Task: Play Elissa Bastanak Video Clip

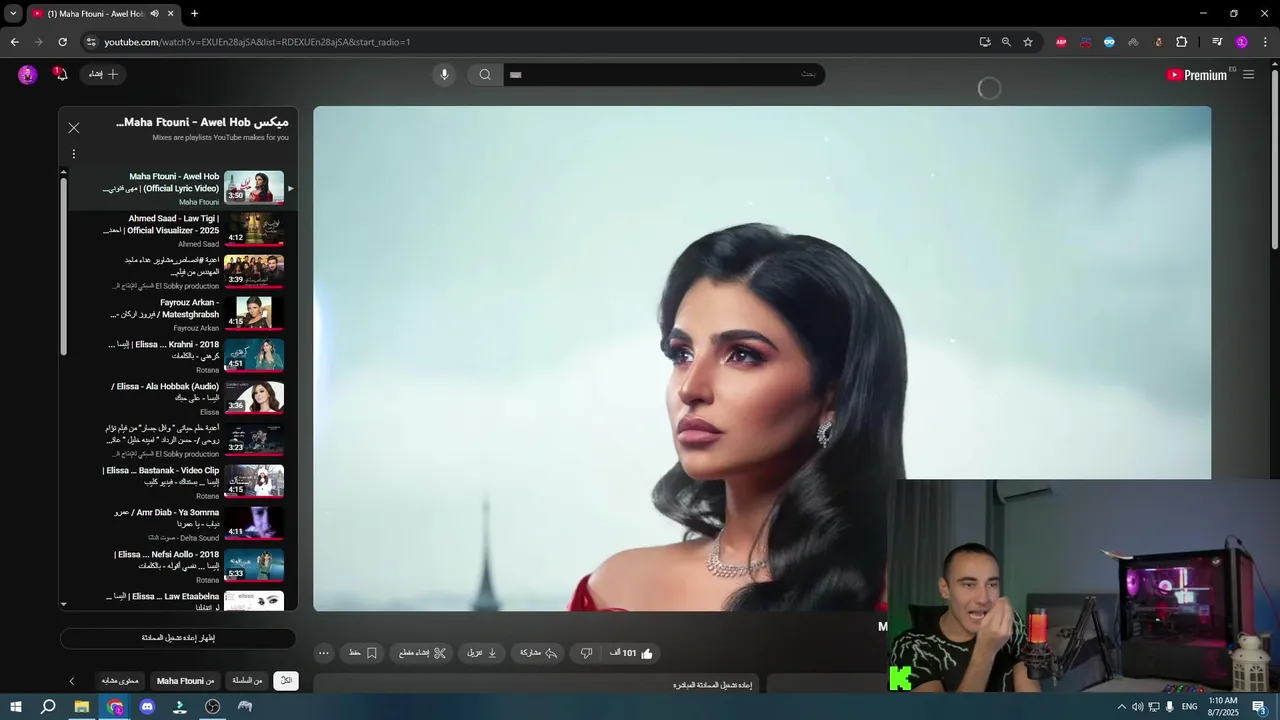Action: [178, 483]
